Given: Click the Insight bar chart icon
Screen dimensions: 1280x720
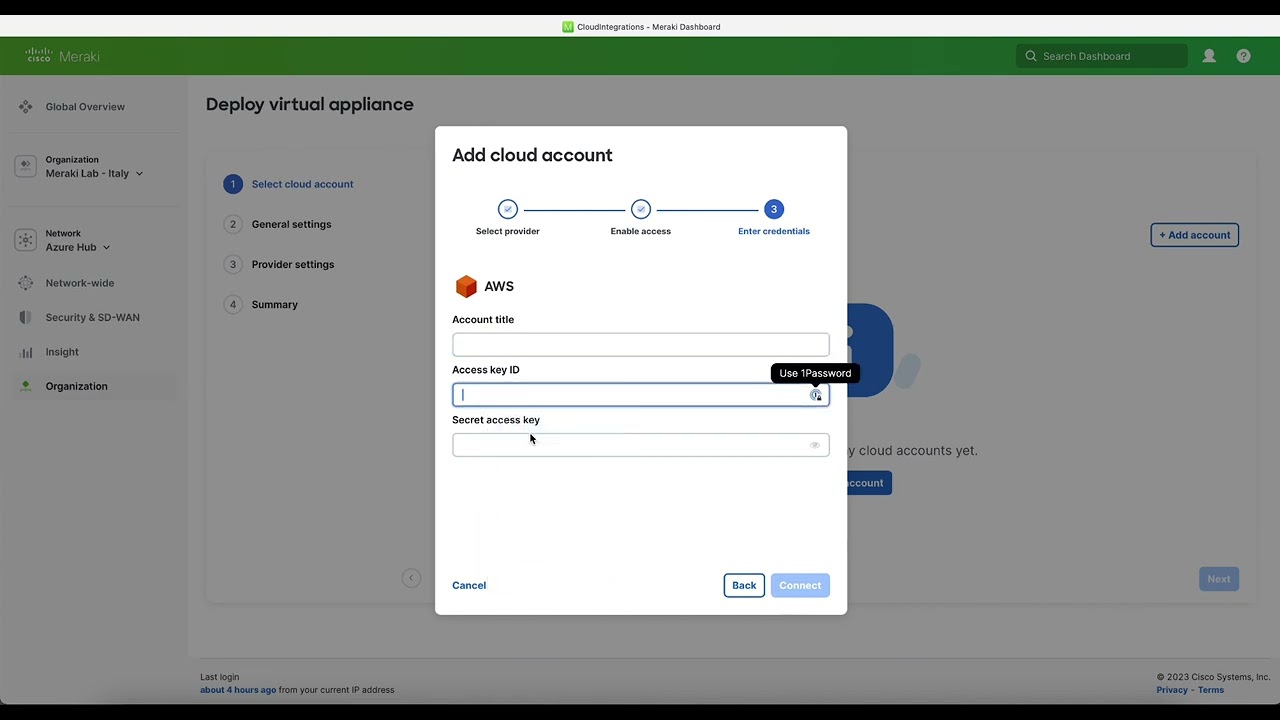Looking at the screenshot, I should tap(26, 352).
